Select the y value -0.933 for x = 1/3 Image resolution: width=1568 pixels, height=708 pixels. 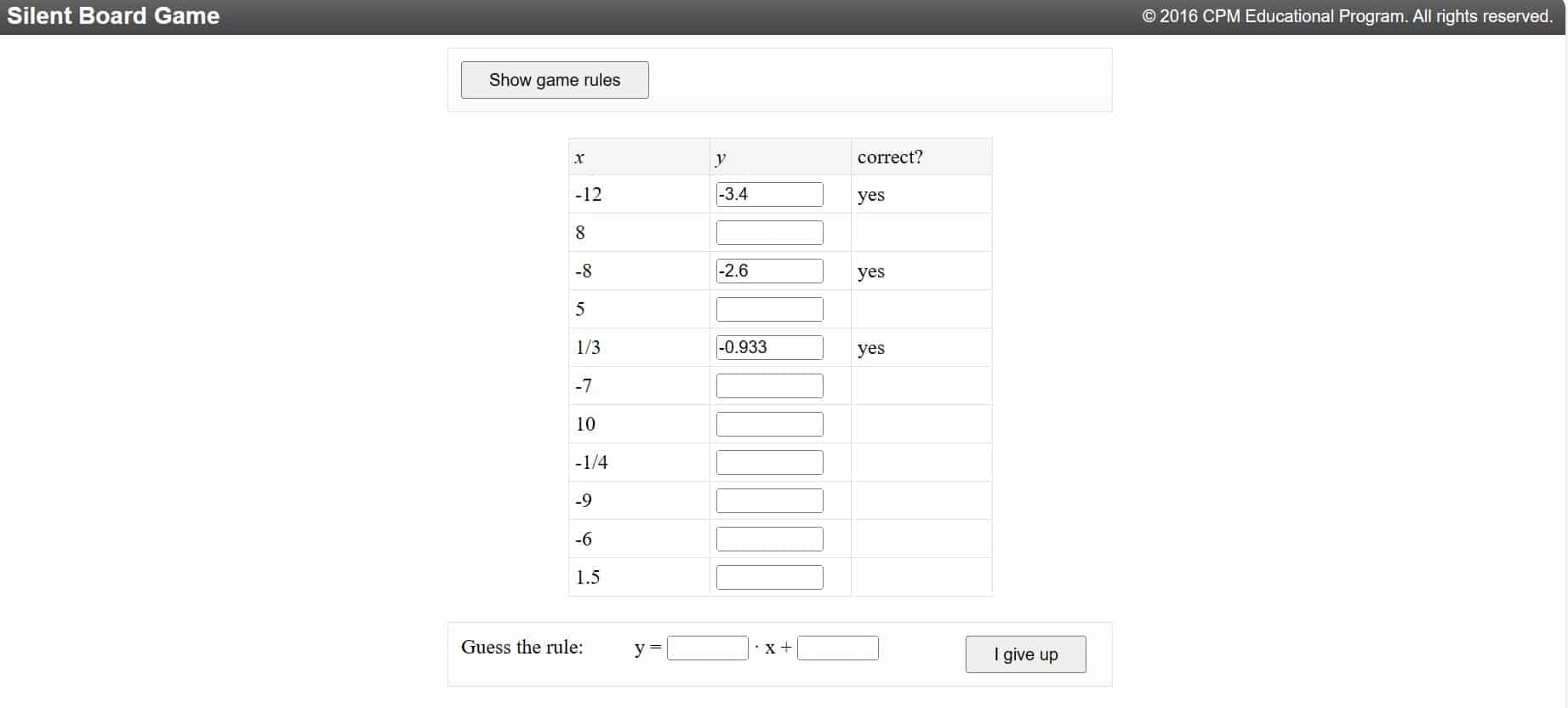click(769, 346)
